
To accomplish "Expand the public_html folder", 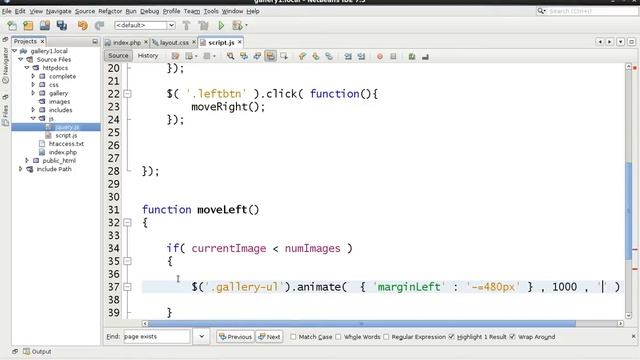I will coord(27,160).
